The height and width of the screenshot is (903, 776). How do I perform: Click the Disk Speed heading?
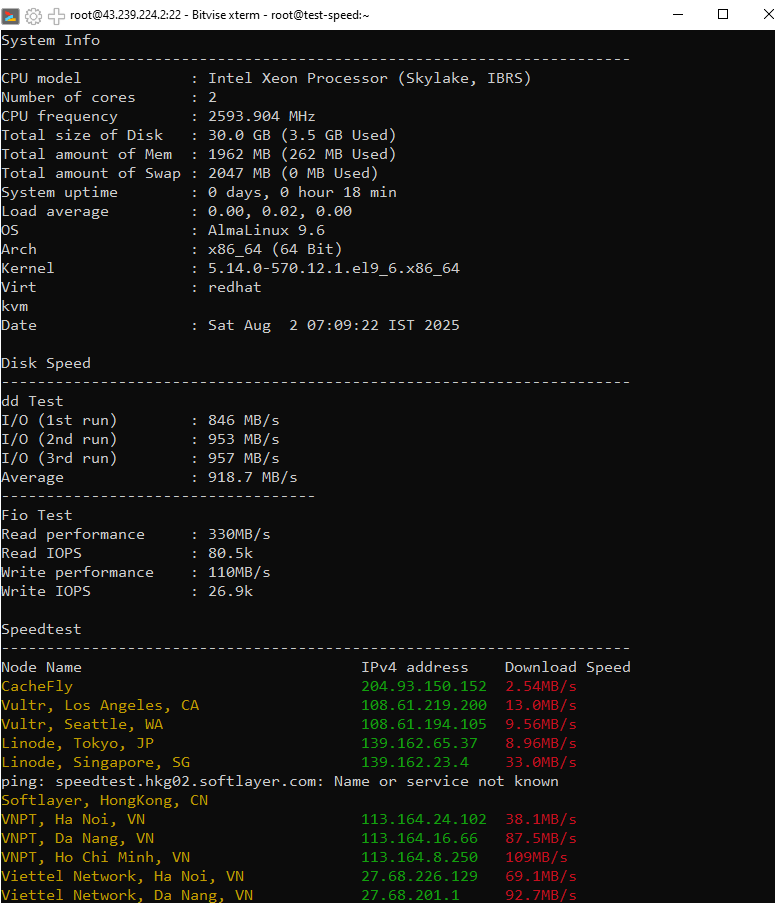(x=46, y=363)
